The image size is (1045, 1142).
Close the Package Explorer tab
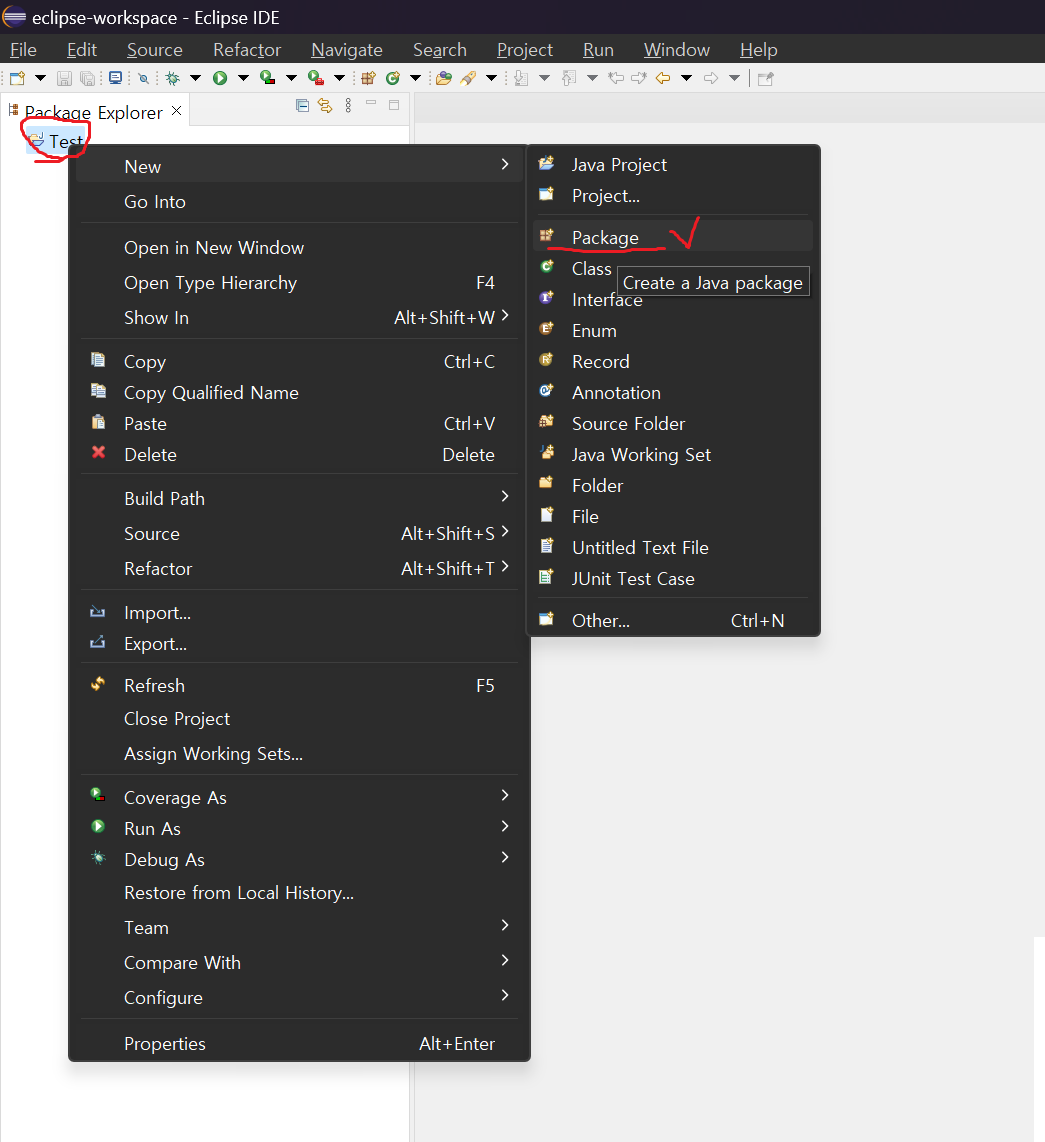[x=176, y=111]
